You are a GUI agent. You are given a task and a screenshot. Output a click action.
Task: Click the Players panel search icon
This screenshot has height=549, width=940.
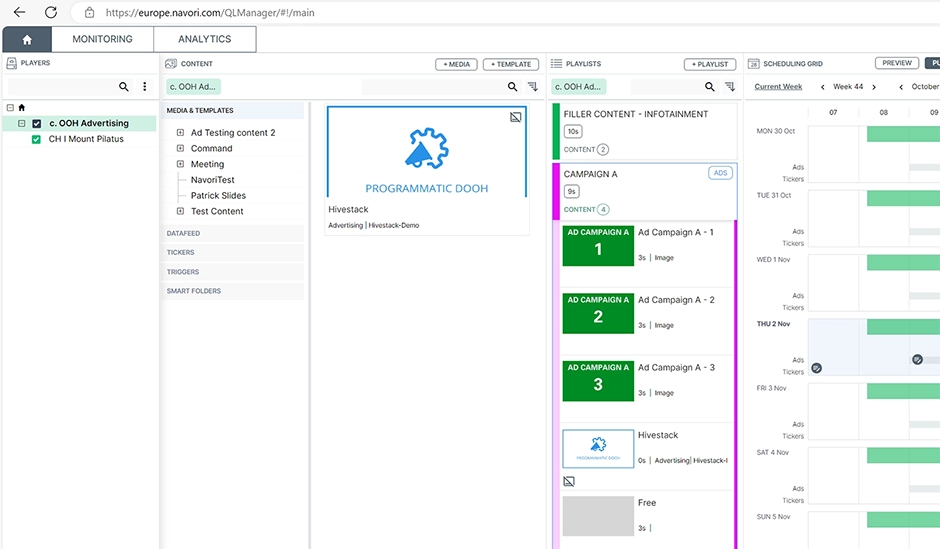pyautogui.click(x=124, y=87)
